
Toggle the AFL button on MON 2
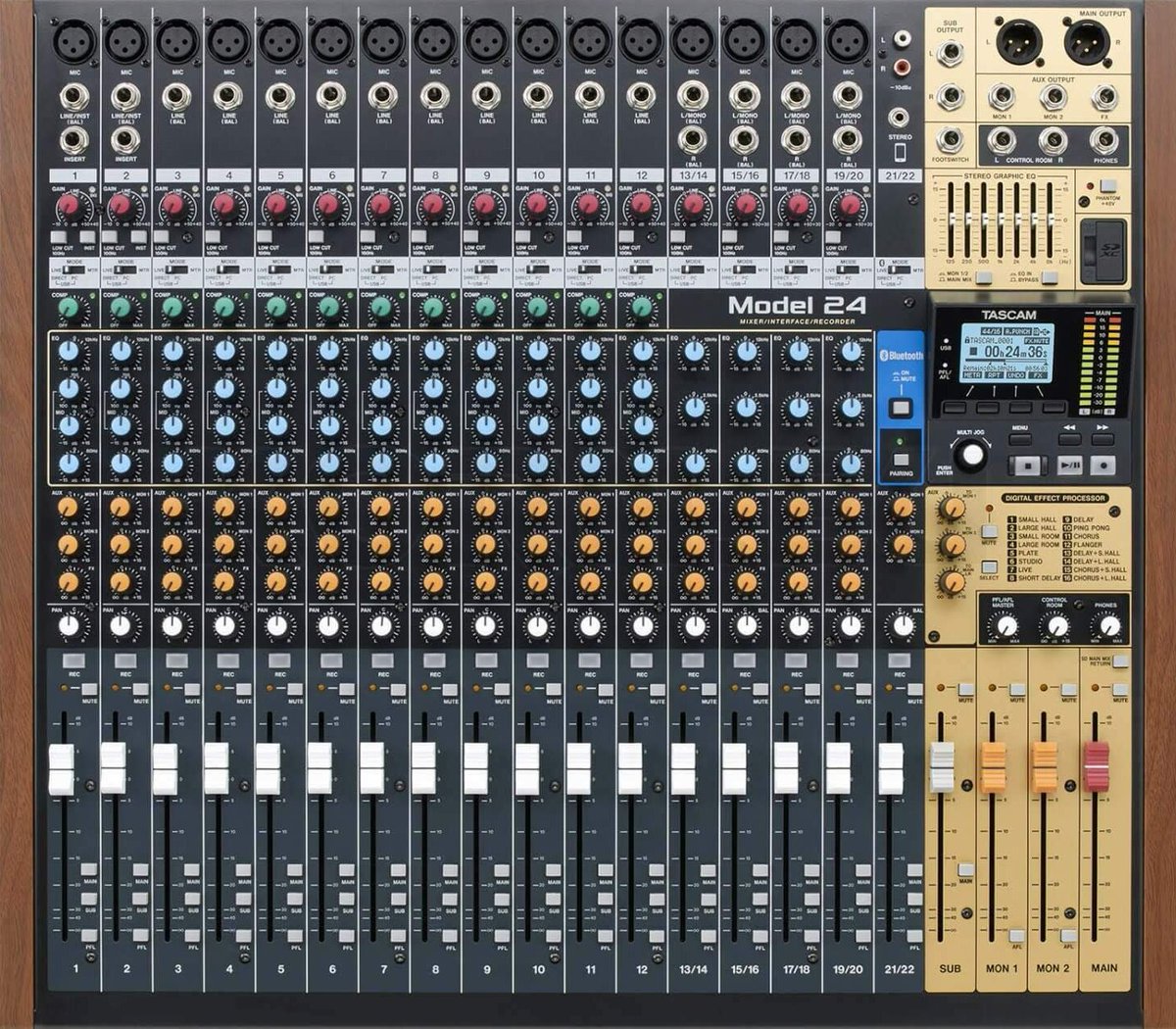[1069, 936]
